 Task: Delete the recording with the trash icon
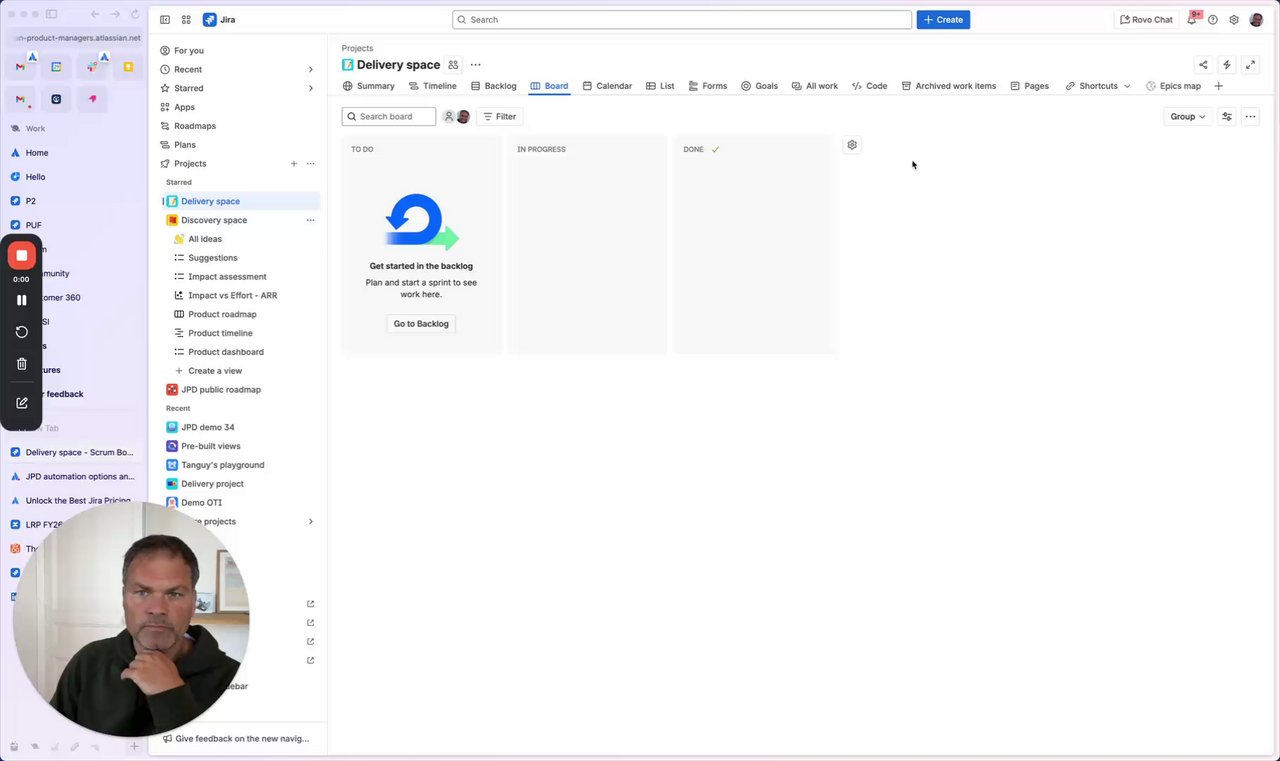coord(21,364)
